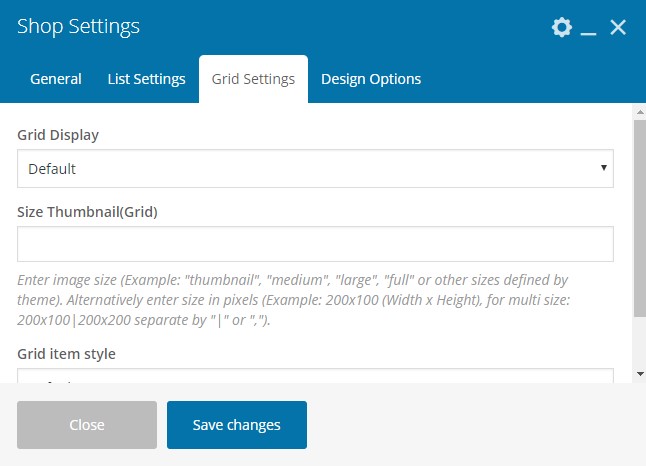This screenshot has width=646, height=466.
Task: Select the Grid Settings tab
Action: click(x=253, y=79)
